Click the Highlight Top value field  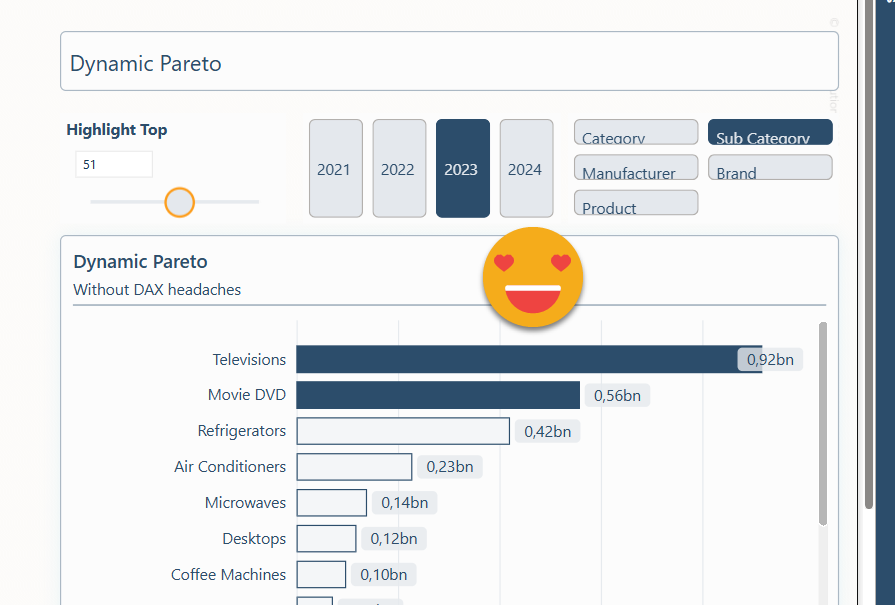pyautogui.click(x=114, y=164)
